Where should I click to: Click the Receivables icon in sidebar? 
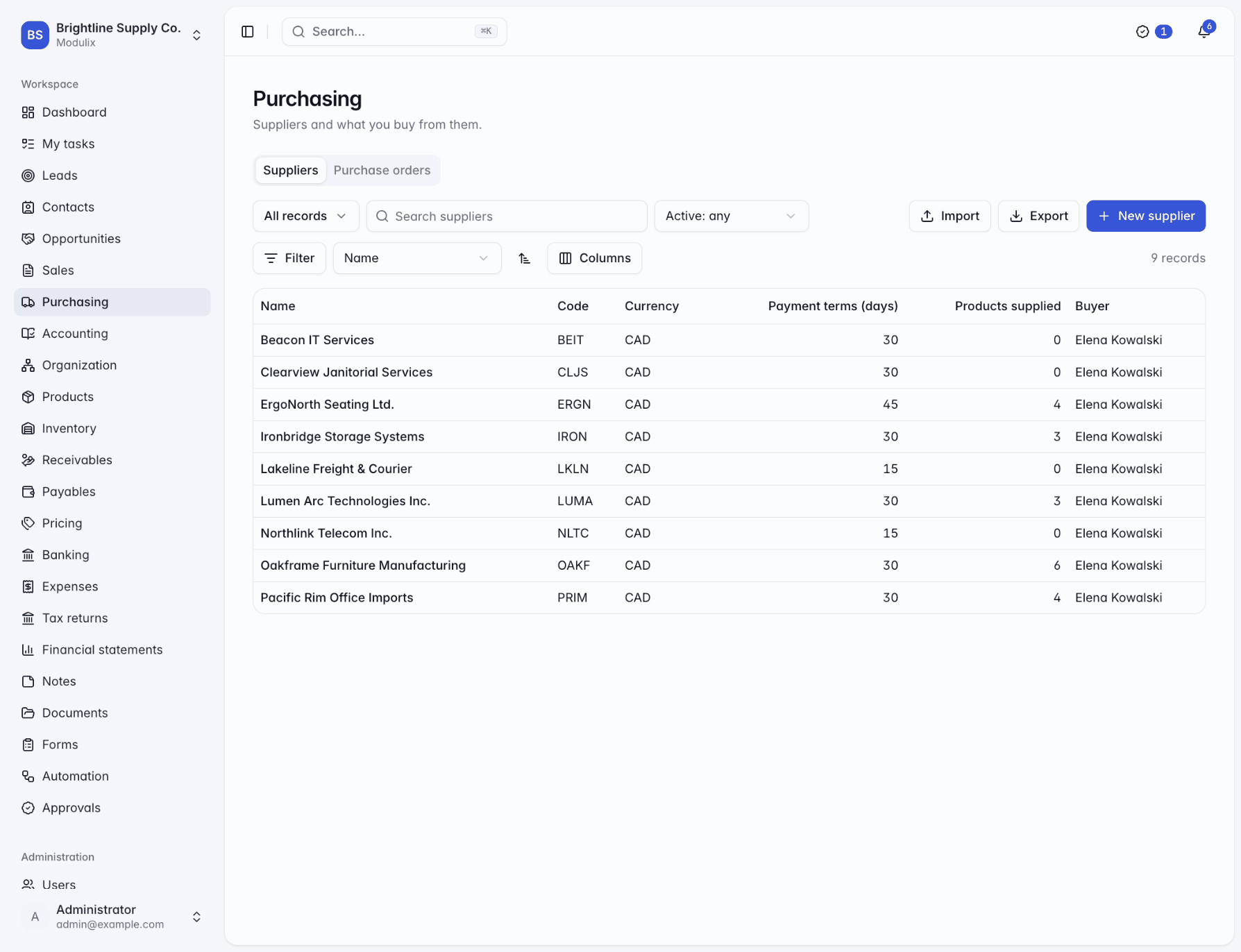(28, 459)
